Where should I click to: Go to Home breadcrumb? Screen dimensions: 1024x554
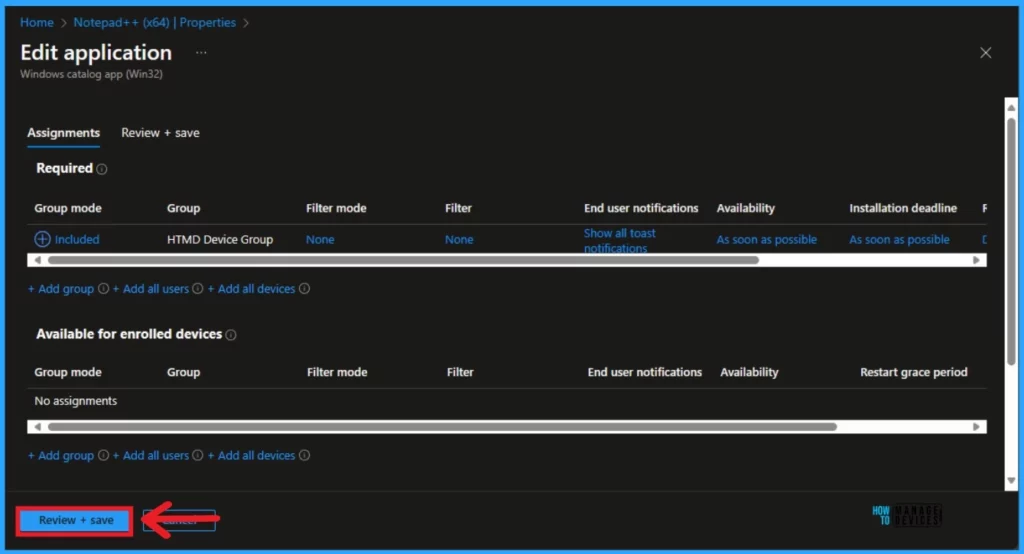click(x=37, y=22)
